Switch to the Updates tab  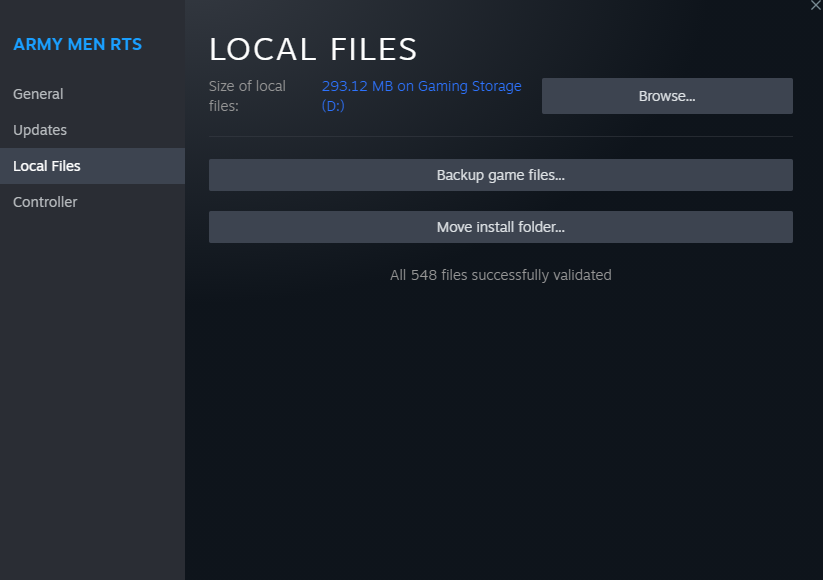pos(40,130)
